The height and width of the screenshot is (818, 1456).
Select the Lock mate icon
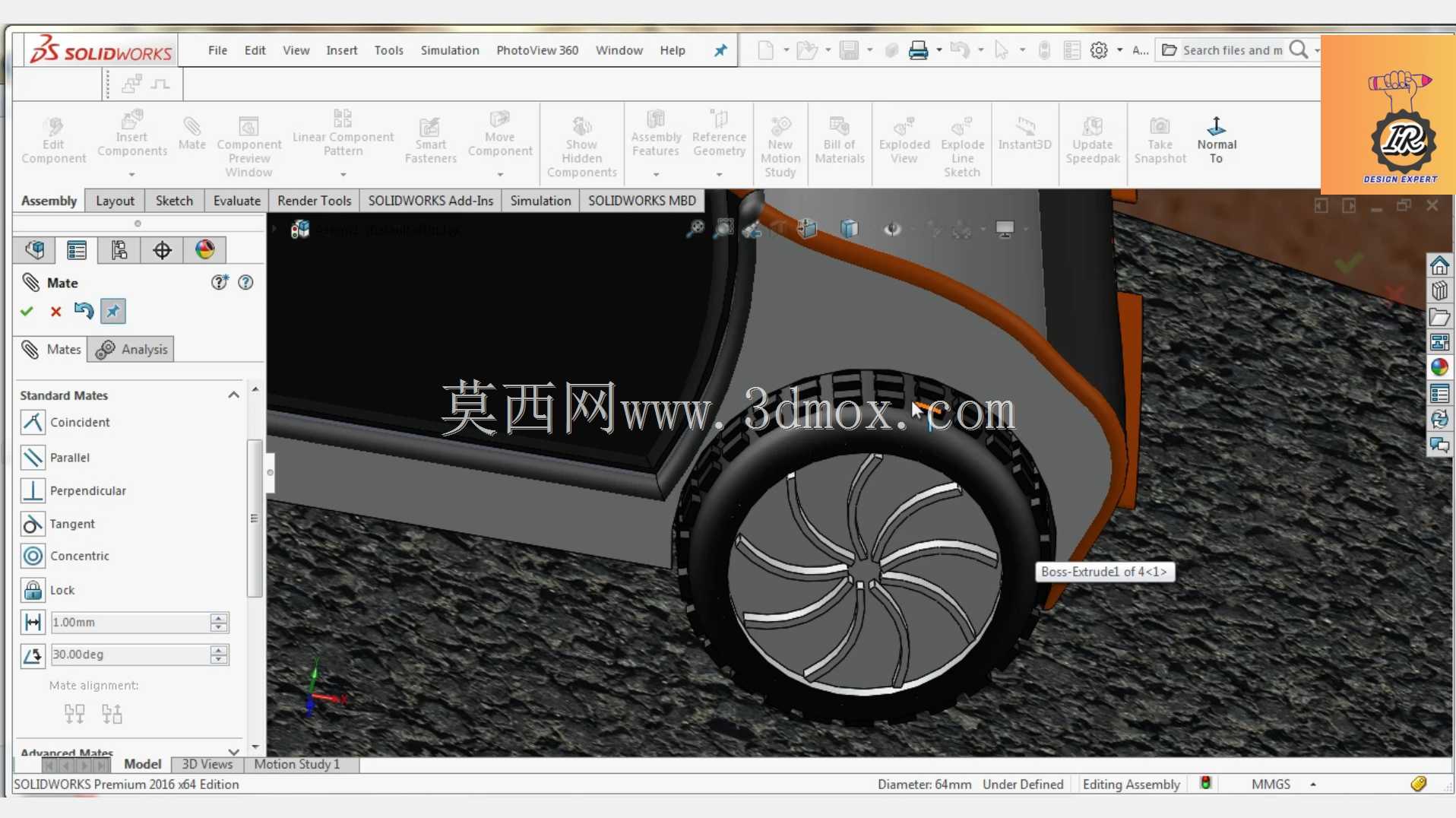tap(33, 590)
